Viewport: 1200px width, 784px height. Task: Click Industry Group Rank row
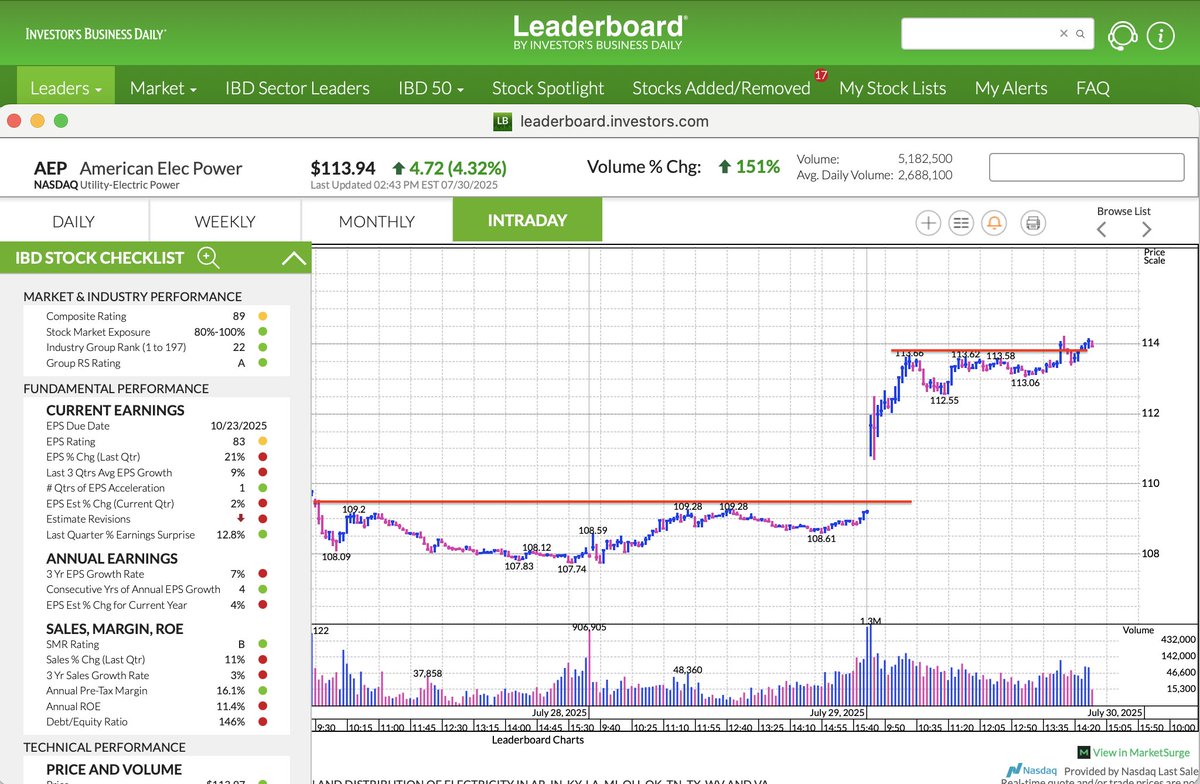(156, 348)
